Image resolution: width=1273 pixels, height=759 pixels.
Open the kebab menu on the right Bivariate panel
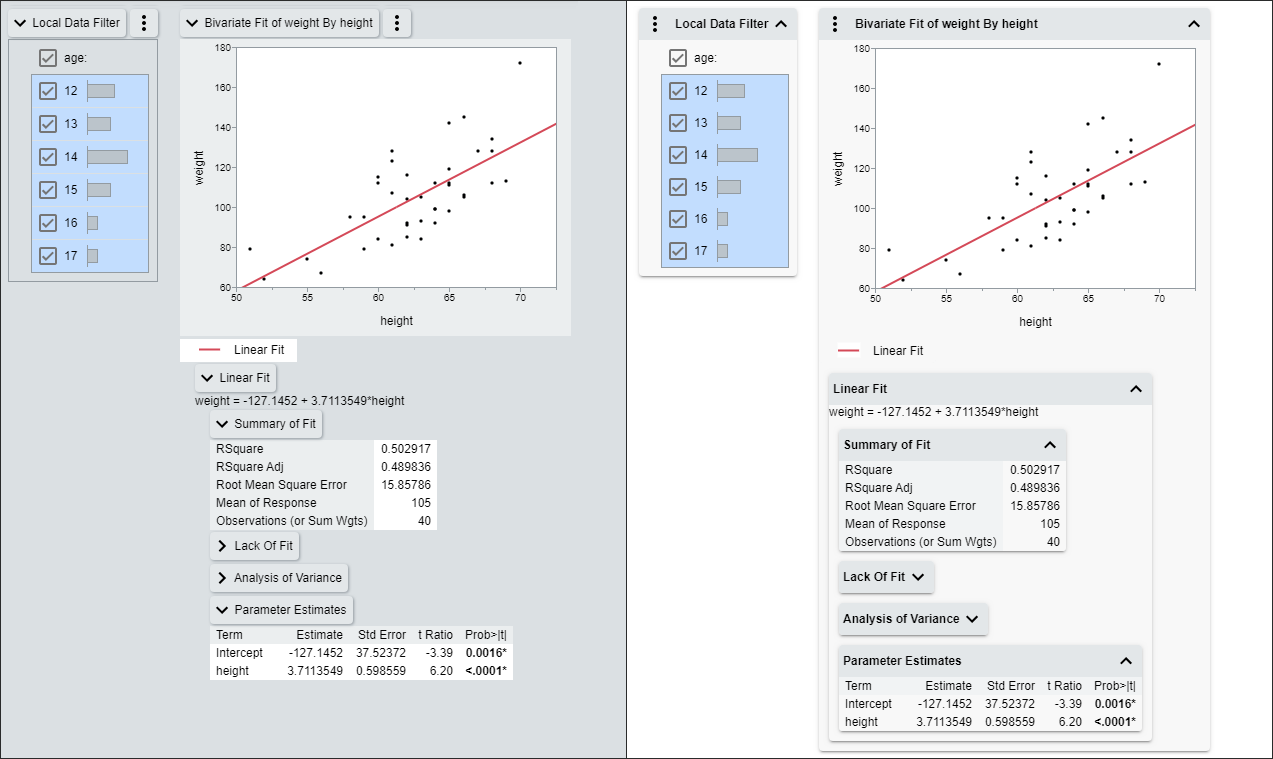pos(836,23)
